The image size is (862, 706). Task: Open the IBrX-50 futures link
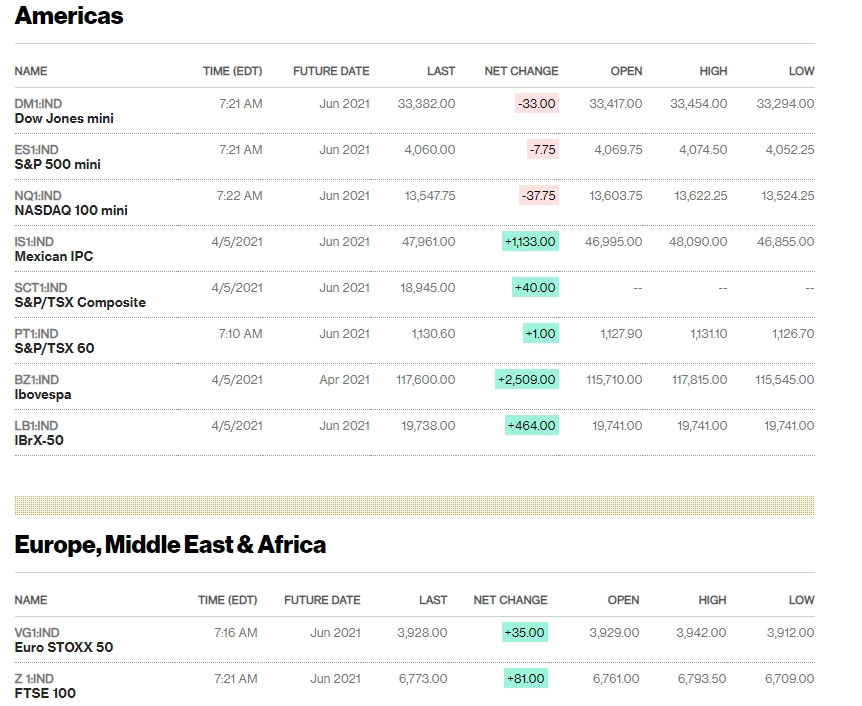click(39, 440)
